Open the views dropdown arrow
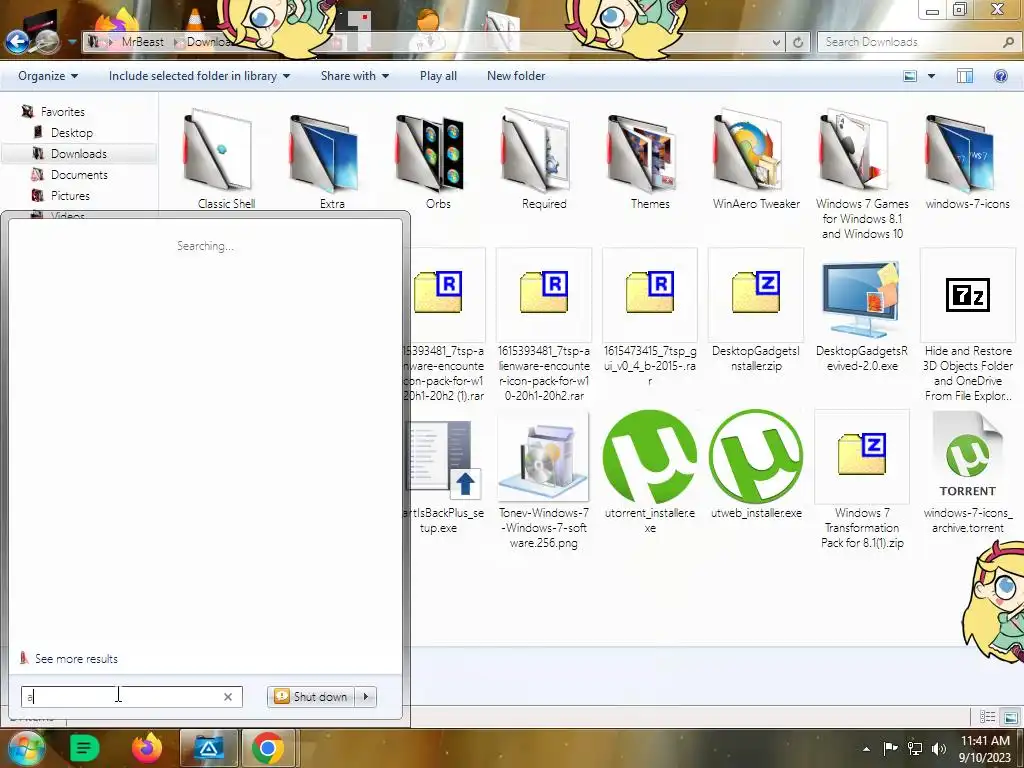This screenshot has width=1024, height=768. 931,76
